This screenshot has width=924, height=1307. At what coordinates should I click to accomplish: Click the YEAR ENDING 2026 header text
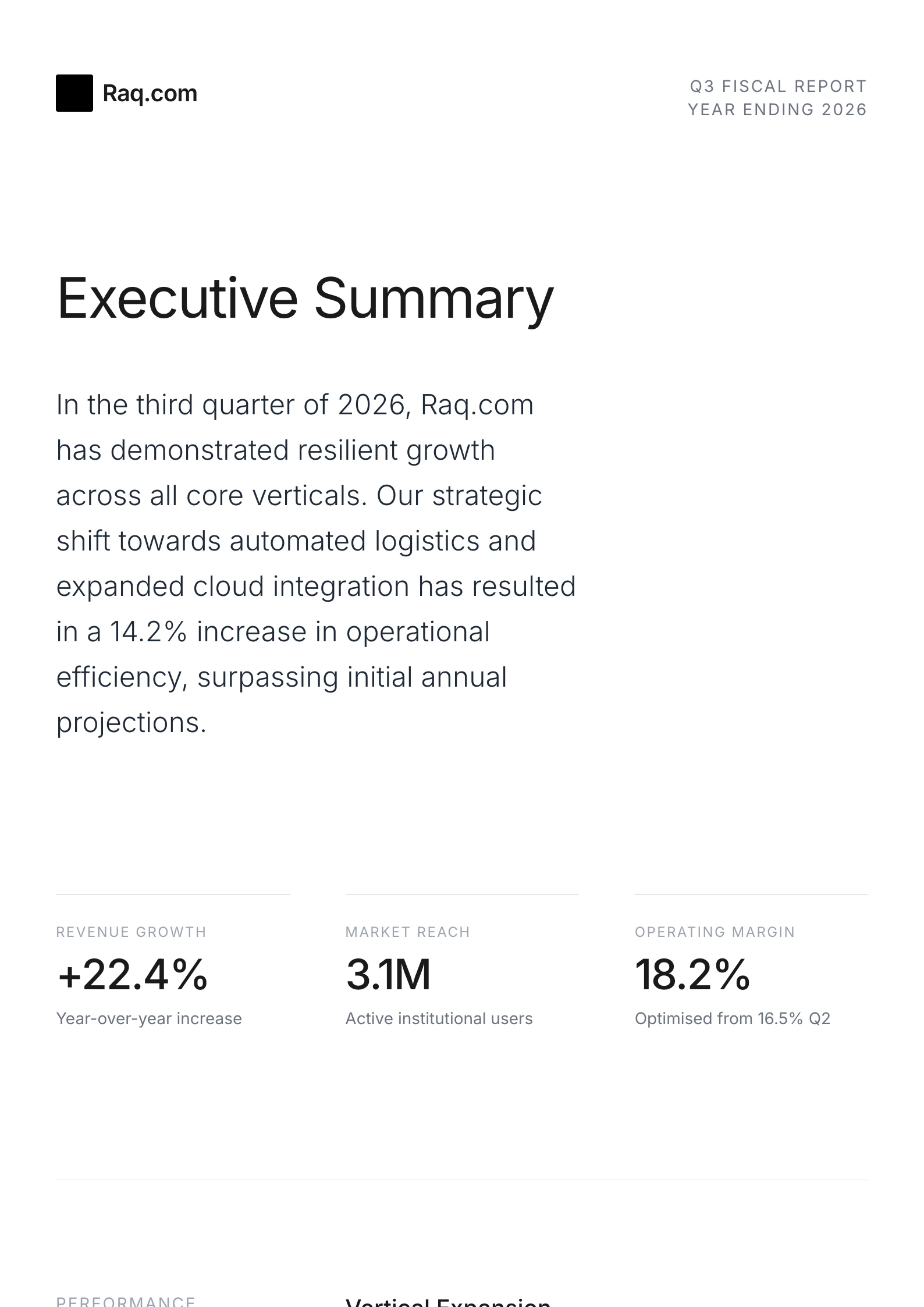(777, 110)
